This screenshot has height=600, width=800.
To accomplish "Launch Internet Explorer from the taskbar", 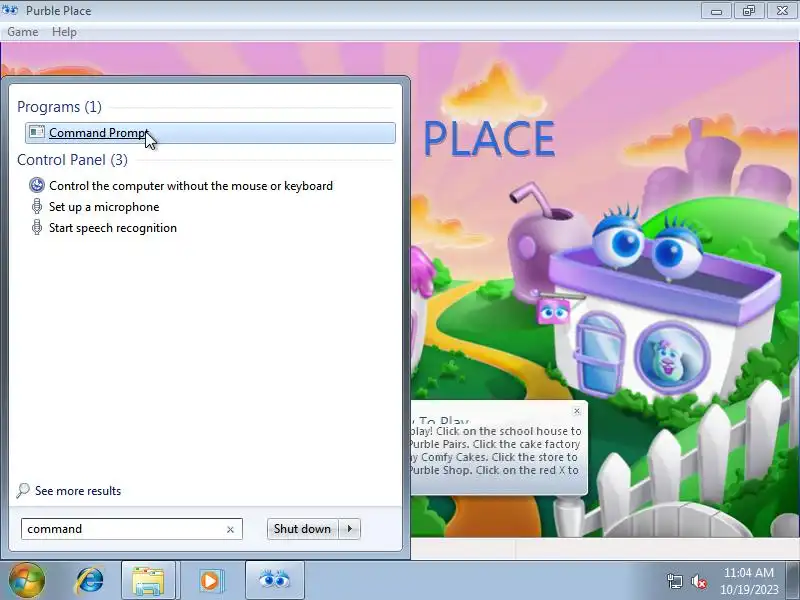I will click(90, 580).
